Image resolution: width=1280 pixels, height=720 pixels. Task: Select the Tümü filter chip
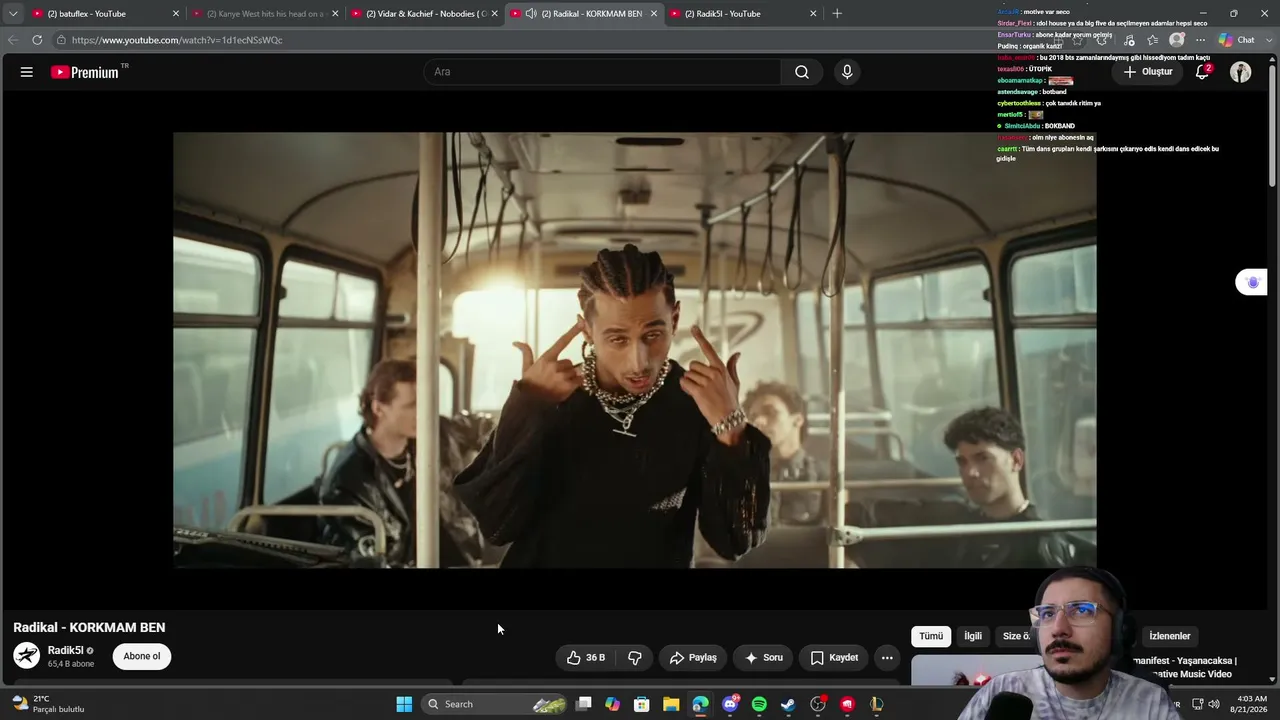tap(931, 636)
